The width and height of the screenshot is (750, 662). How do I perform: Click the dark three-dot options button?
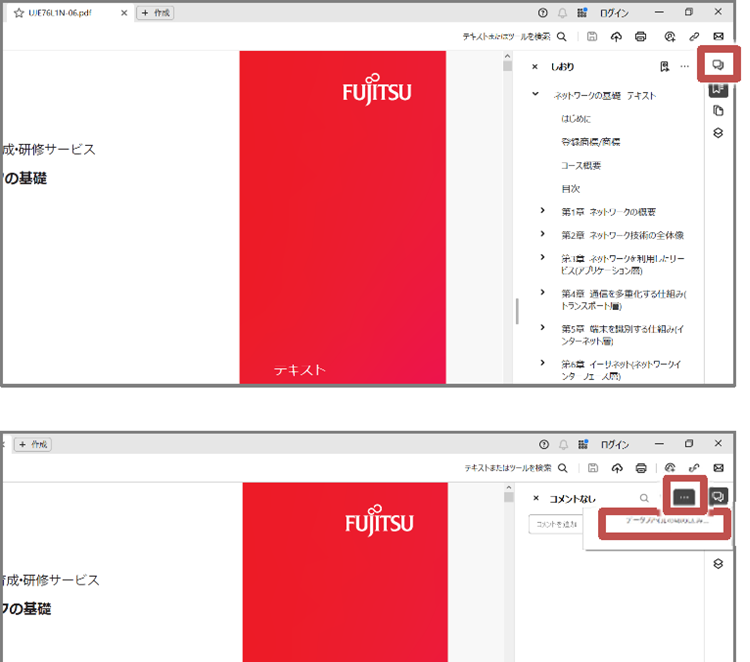click(684, 497)
